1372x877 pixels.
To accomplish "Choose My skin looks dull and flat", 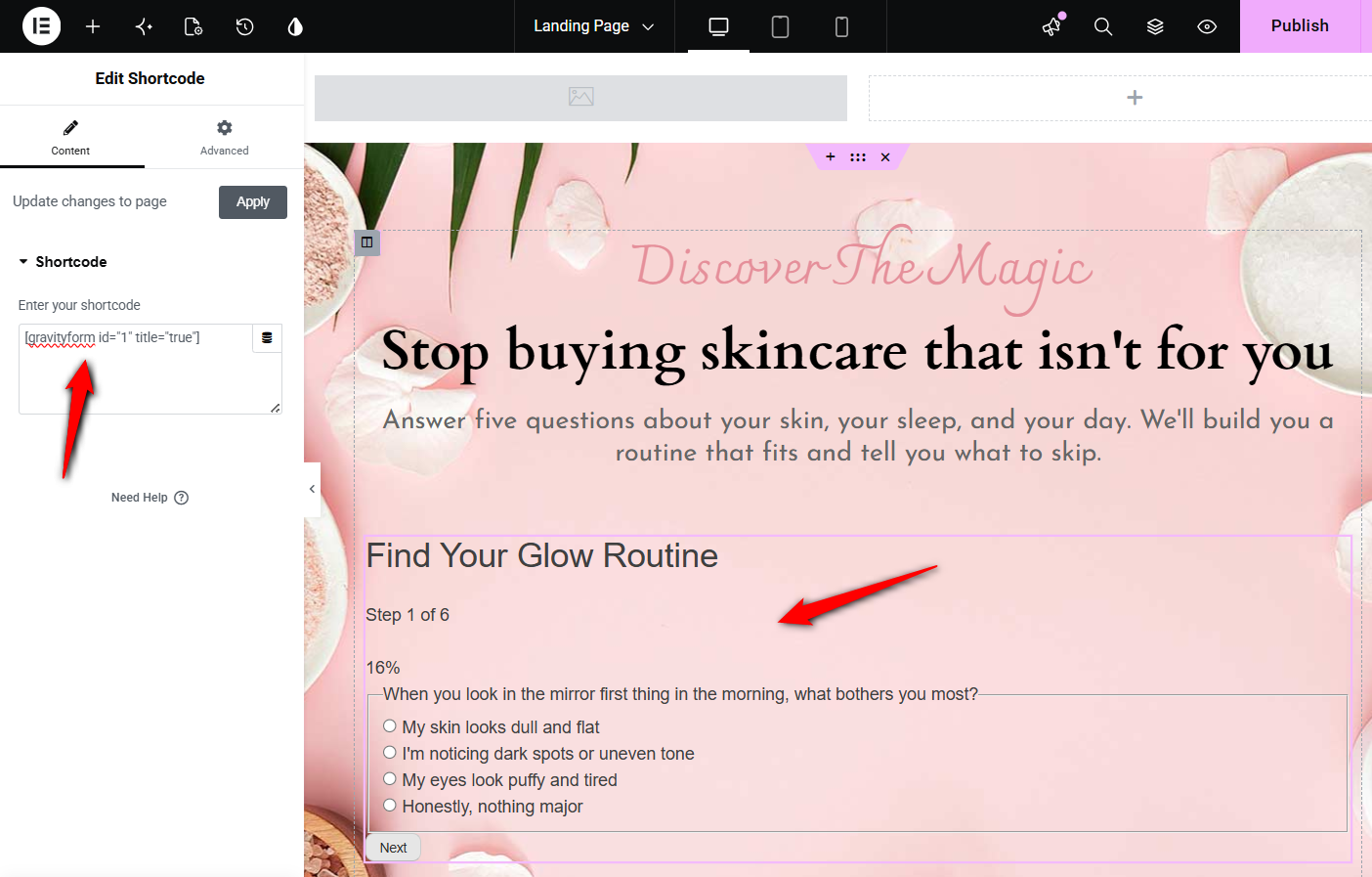I will [x=390, y=726].
